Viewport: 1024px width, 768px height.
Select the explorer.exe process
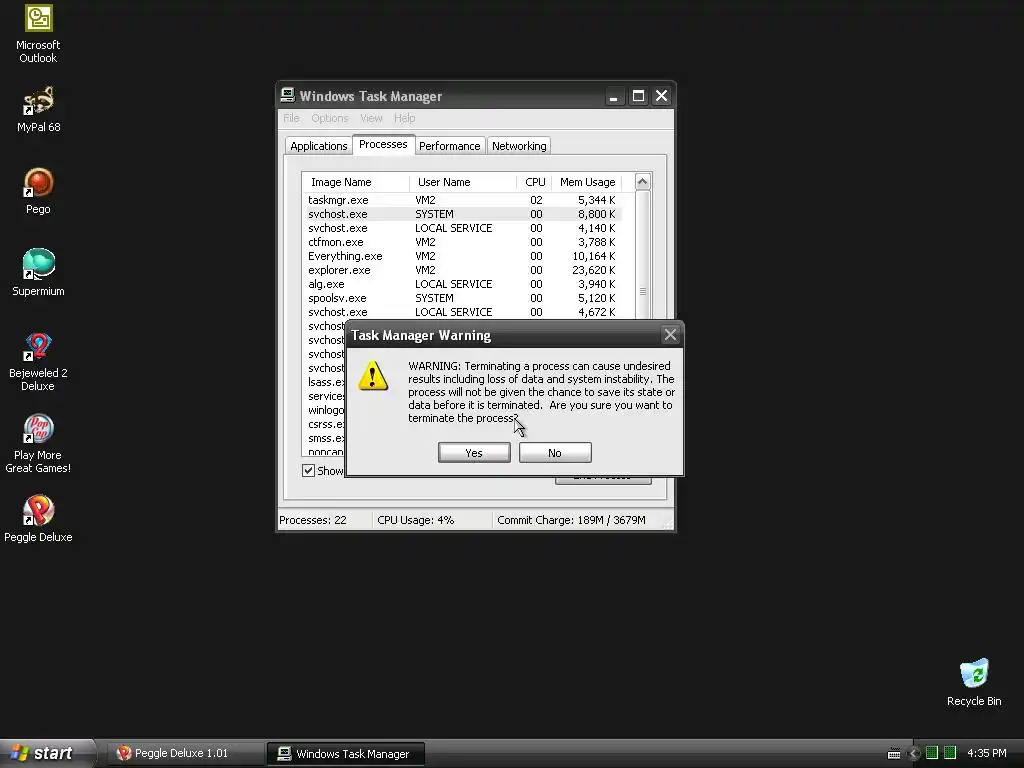point(462,270)
